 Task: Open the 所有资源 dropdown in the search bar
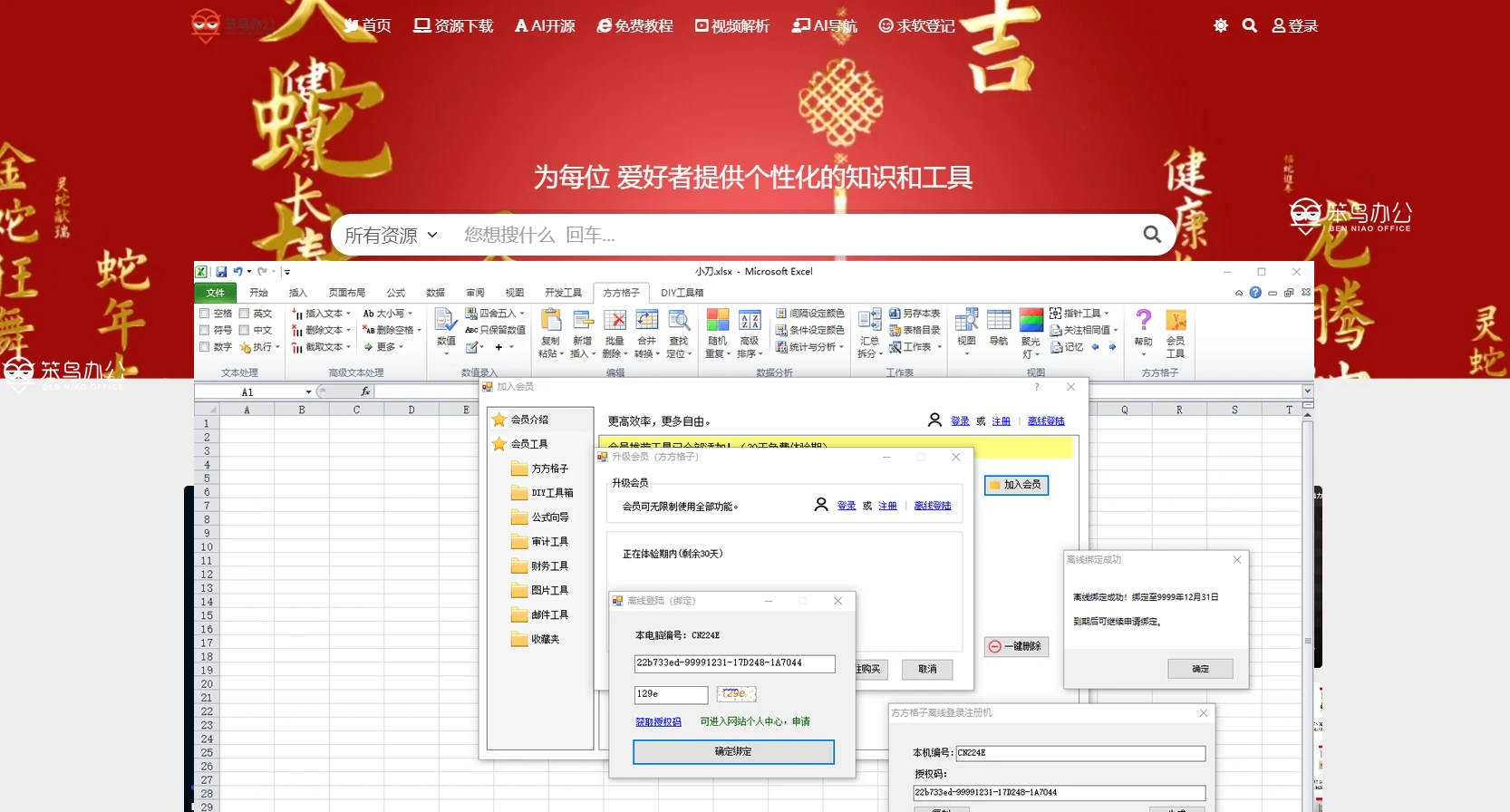391,236
